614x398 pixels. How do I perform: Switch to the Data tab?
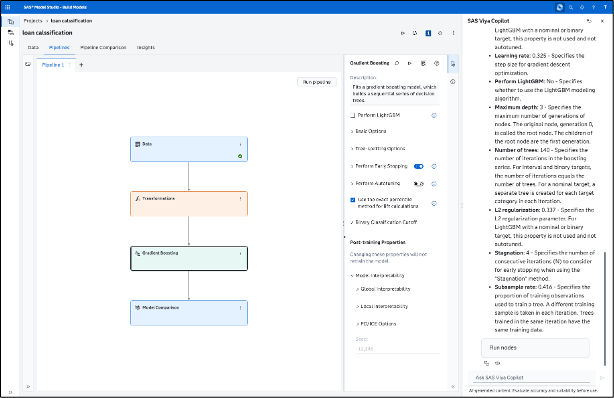click(33, 47)
